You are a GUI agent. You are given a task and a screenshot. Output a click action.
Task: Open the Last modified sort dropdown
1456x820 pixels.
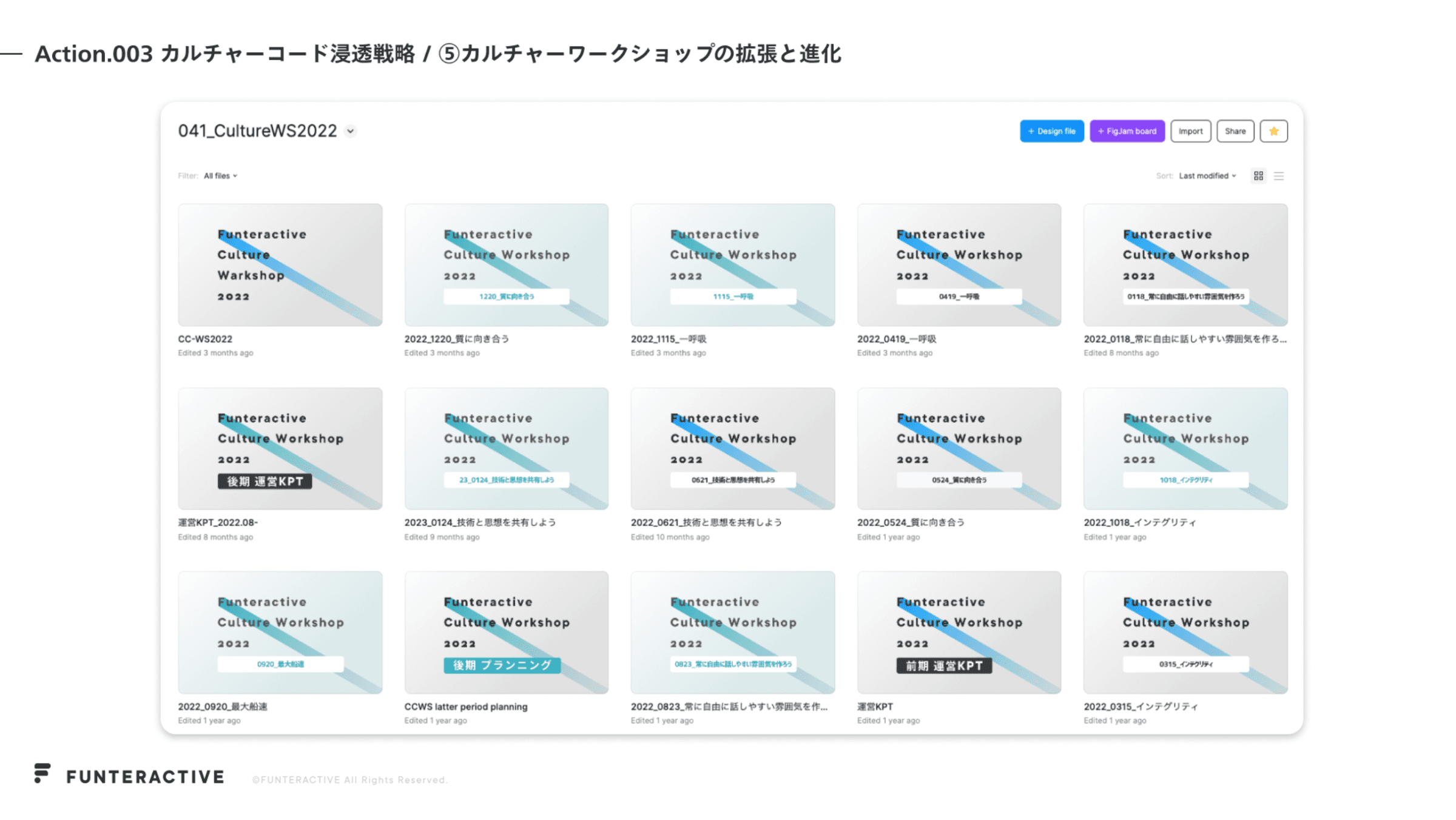click(x=1207, y=176)
